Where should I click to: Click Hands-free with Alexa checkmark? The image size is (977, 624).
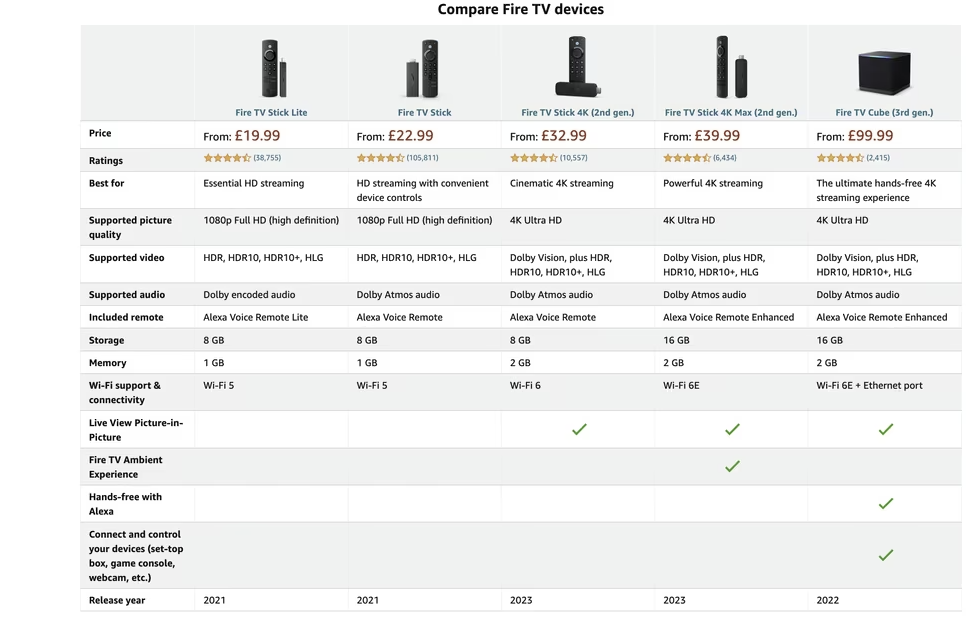[885, 504]
